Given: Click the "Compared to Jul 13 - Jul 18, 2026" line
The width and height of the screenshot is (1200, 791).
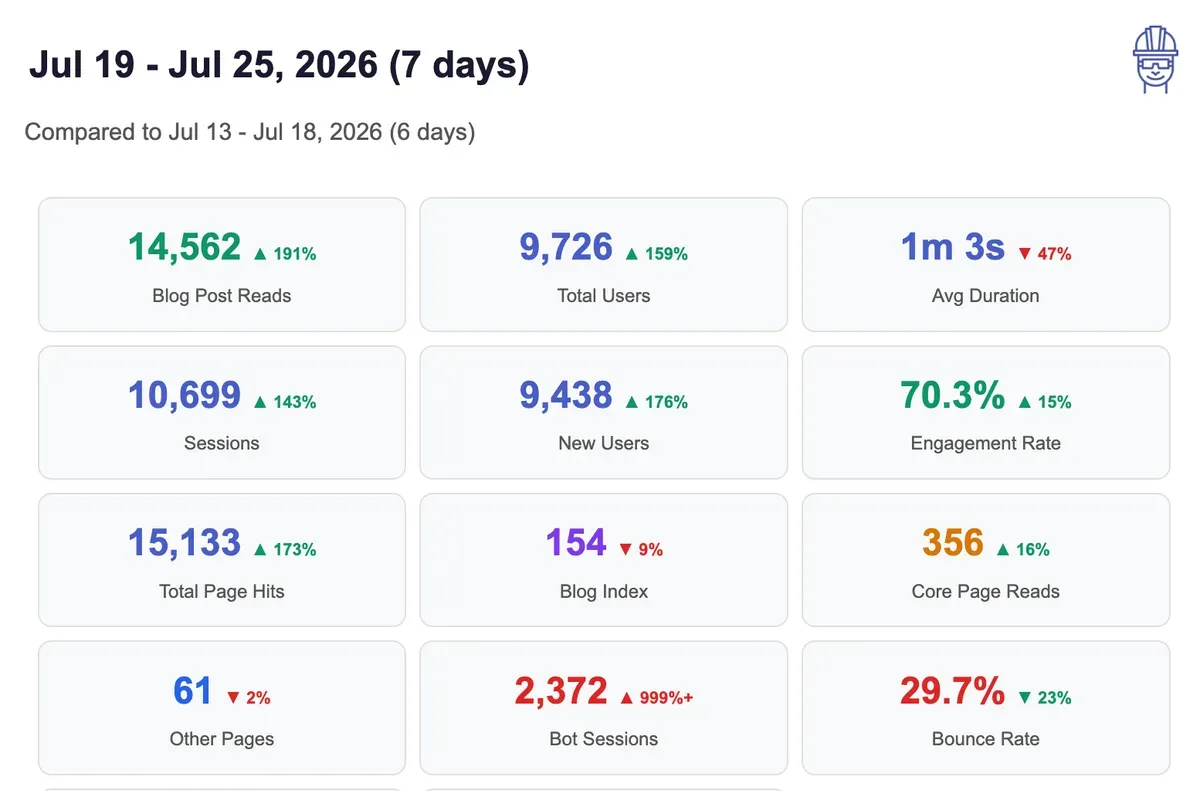Looking at the screenshot, I should 249,132.
